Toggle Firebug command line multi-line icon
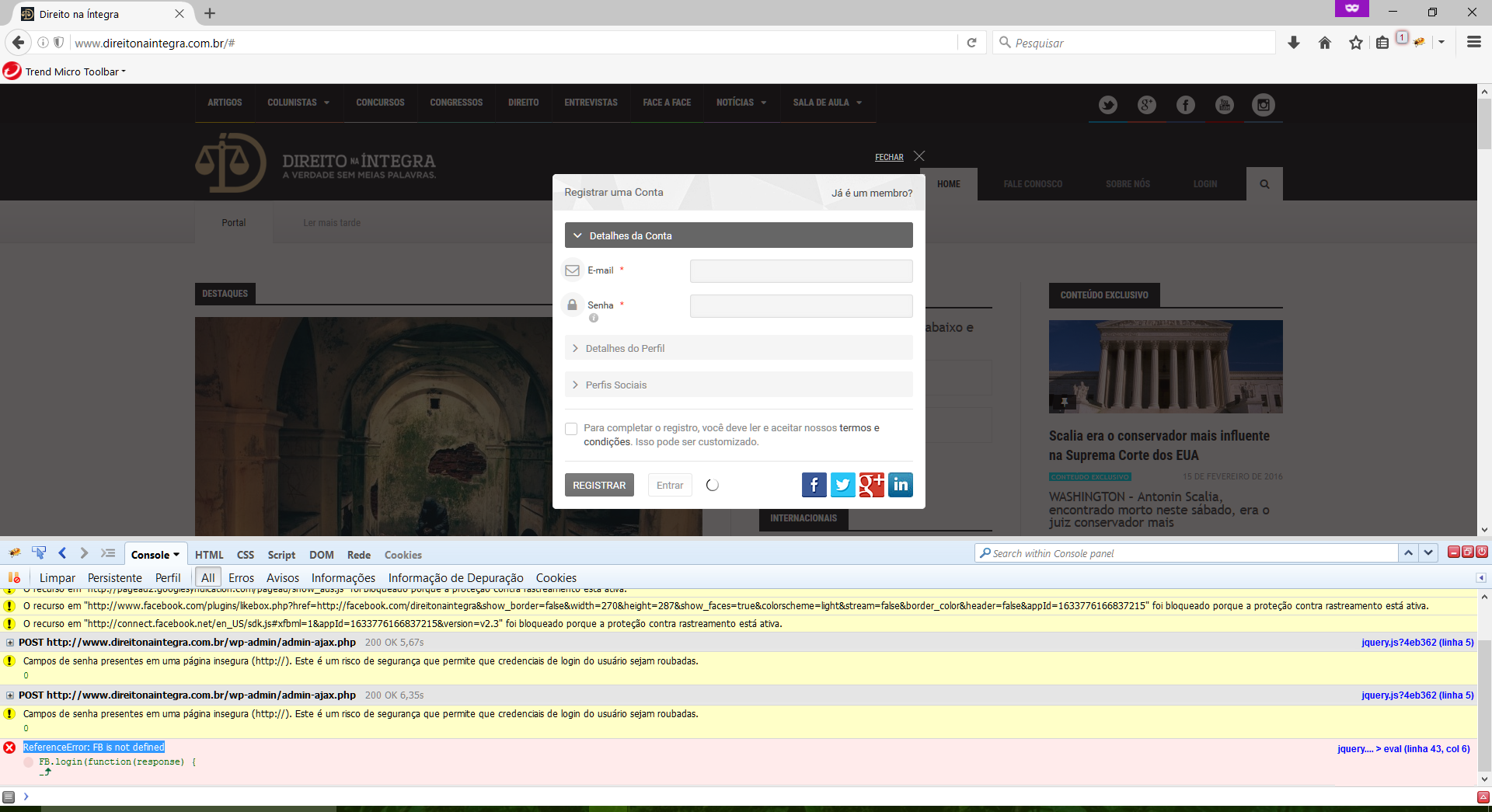This screenshot has width=1492, height=812. click(108, 553)
